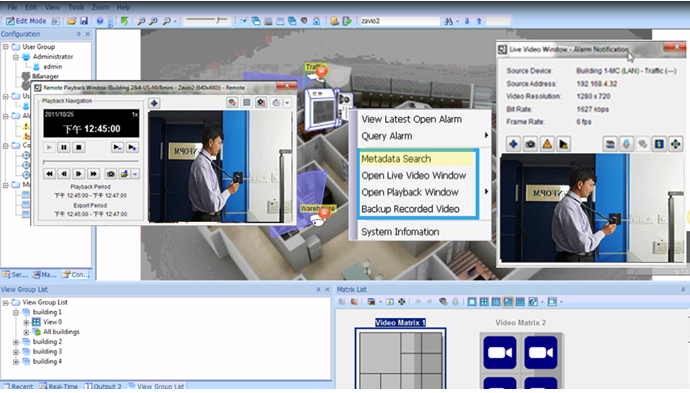The height and width of the screenshot is (393, 690).
Task: Click the increase playback speed button
Action: click(x=132, y=147)
